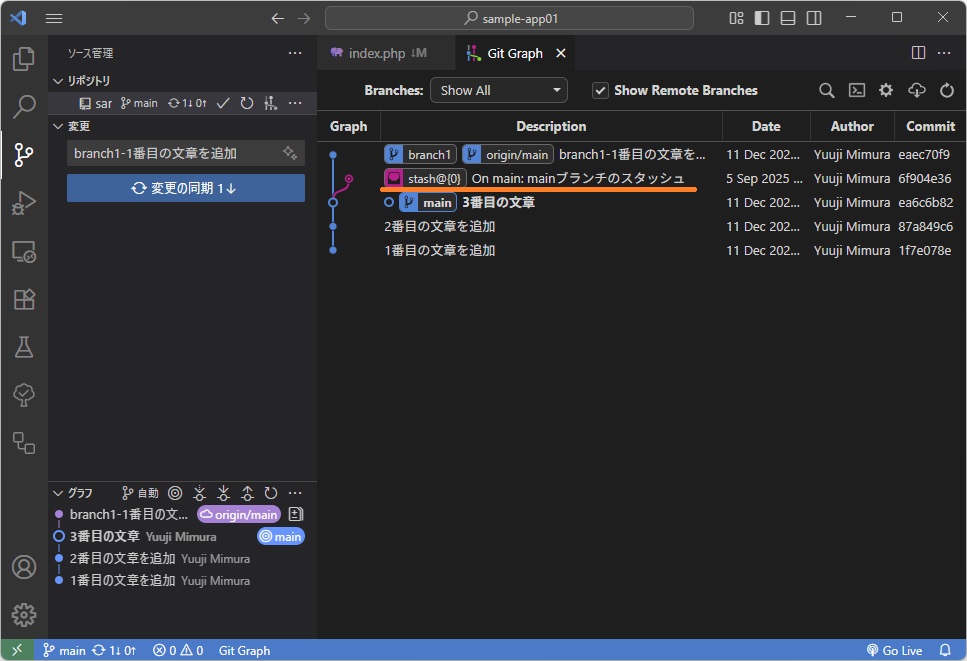
Task: Click the sync 1↓ 0↑ in repository row
Action: pos(187,103)
